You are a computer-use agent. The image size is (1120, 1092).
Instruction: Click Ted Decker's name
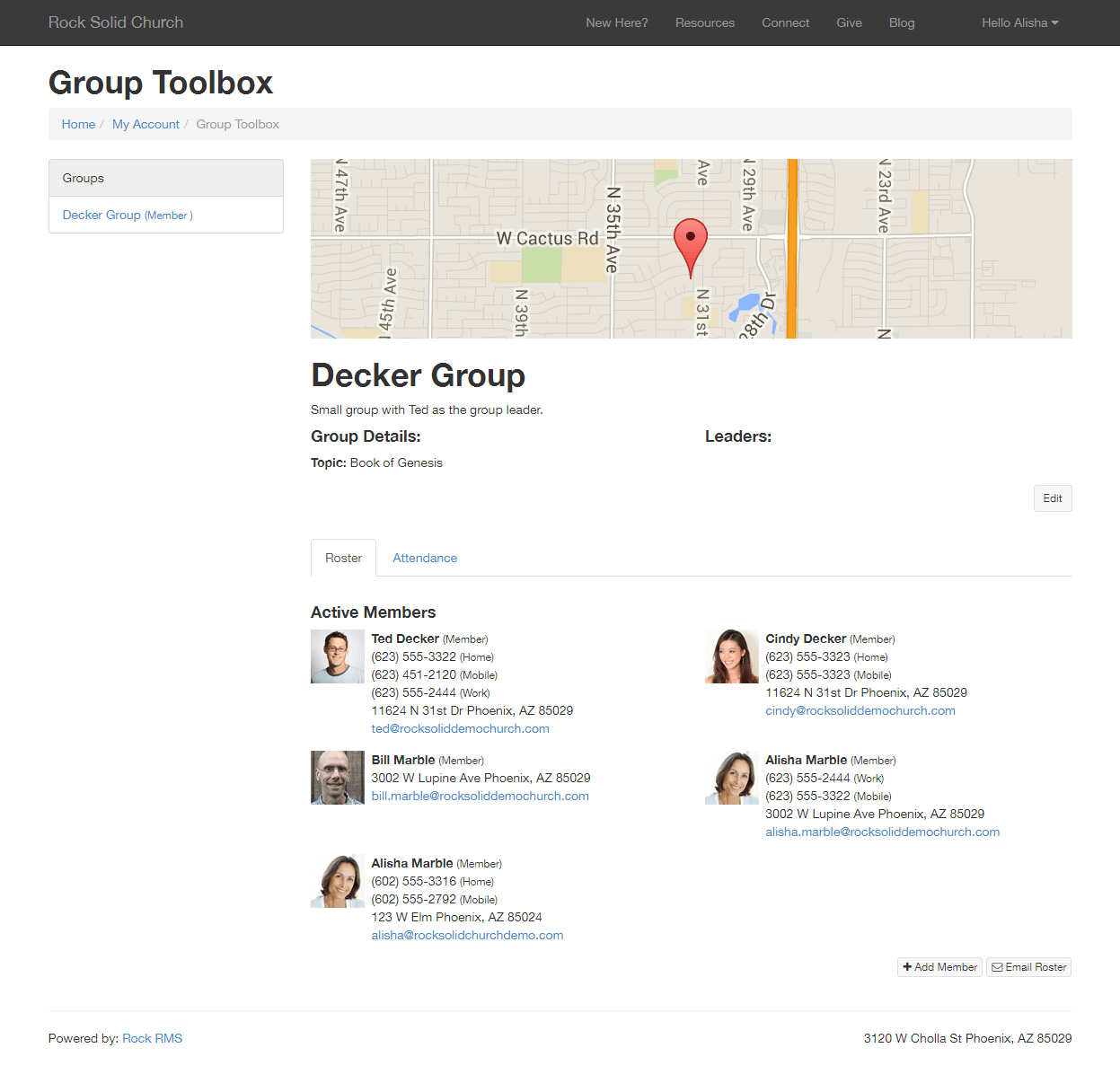click(x=405, y=638)
